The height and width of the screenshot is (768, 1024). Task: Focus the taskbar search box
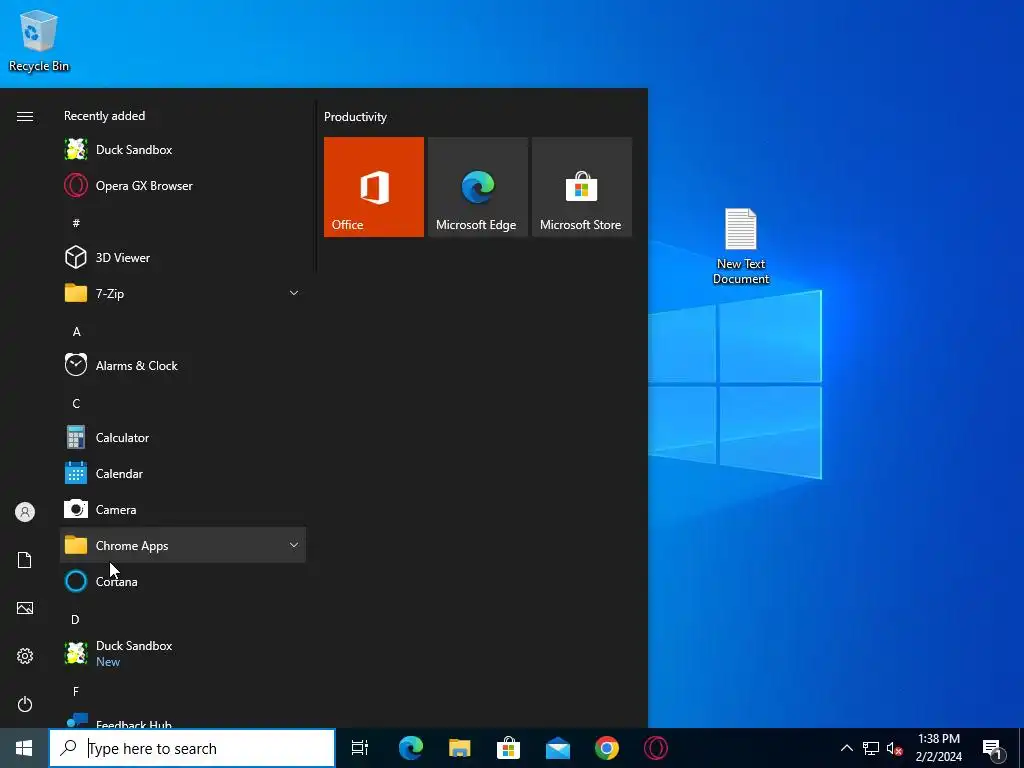click(192, 748)
